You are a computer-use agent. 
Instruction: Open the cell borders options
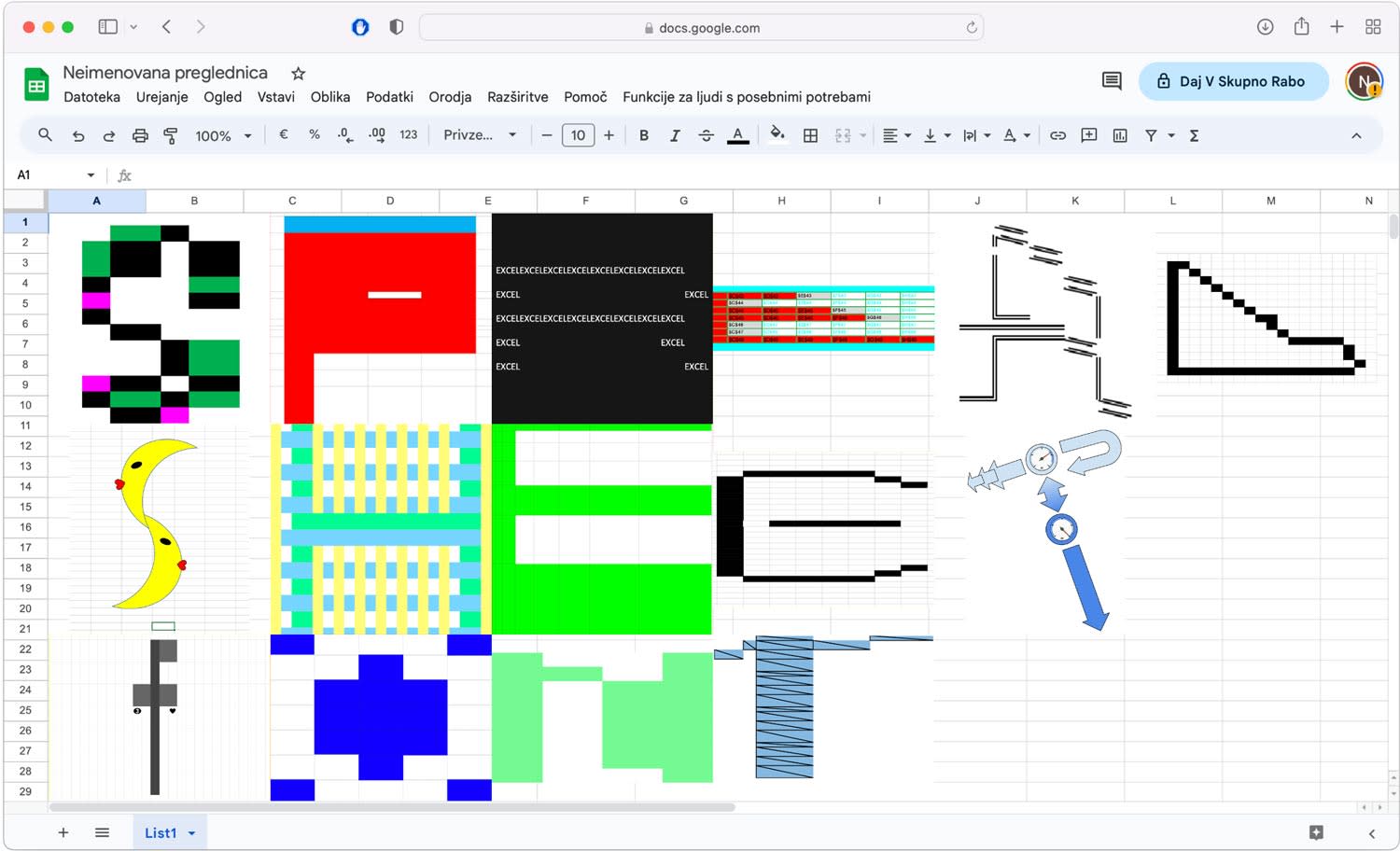tap(811, 135)
